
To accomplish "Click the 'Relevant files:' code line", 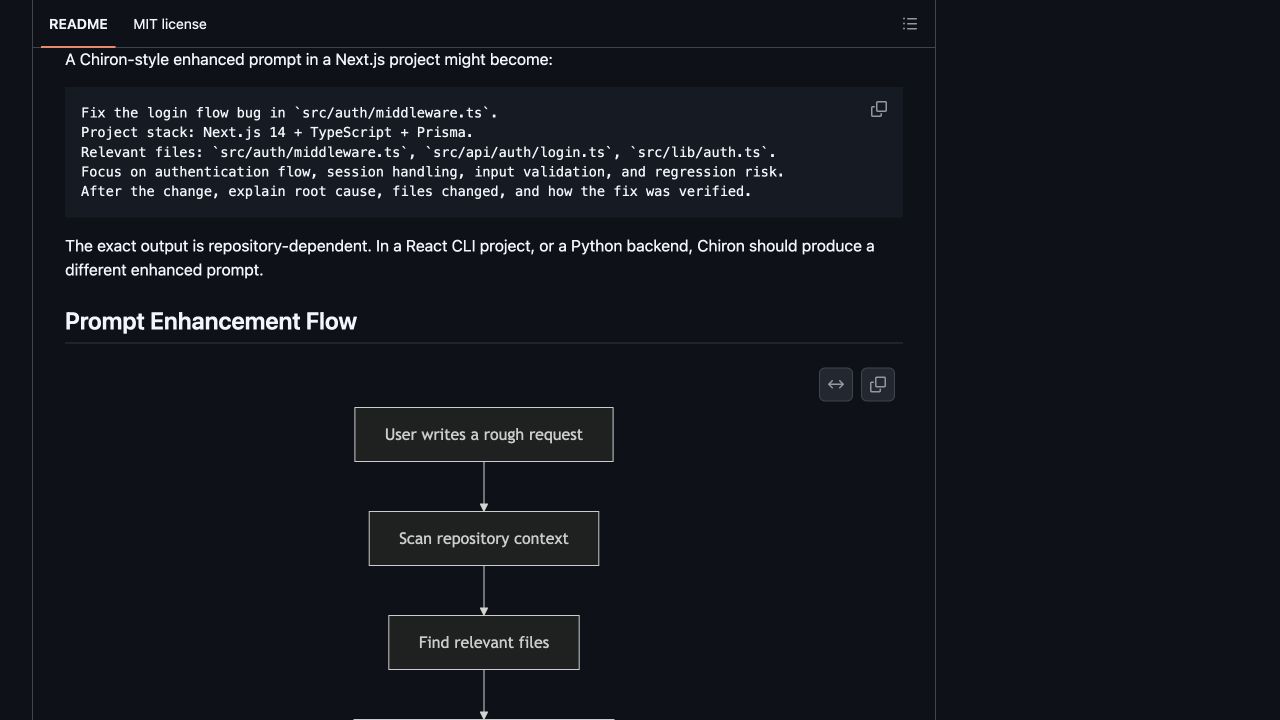I will point(428,152).
